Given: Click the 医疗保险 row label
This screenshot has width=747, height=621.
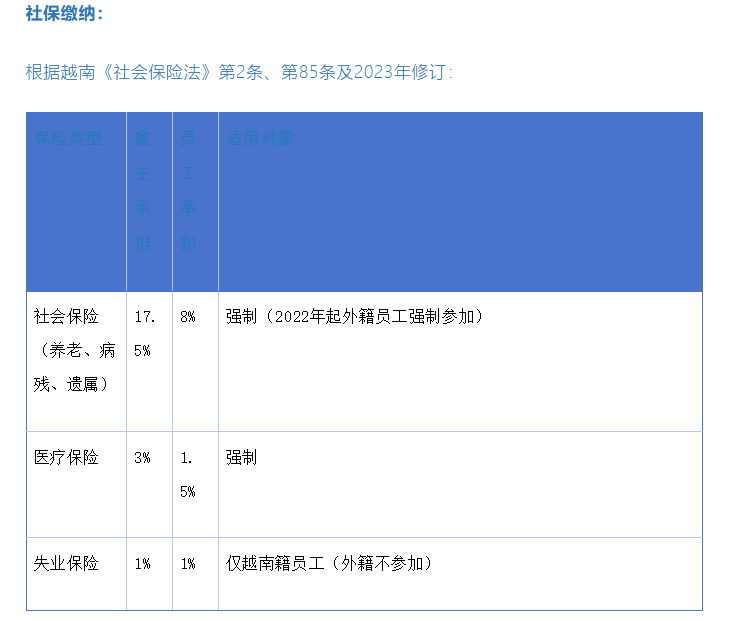Looking at the screenshot, I should (67, 457).
